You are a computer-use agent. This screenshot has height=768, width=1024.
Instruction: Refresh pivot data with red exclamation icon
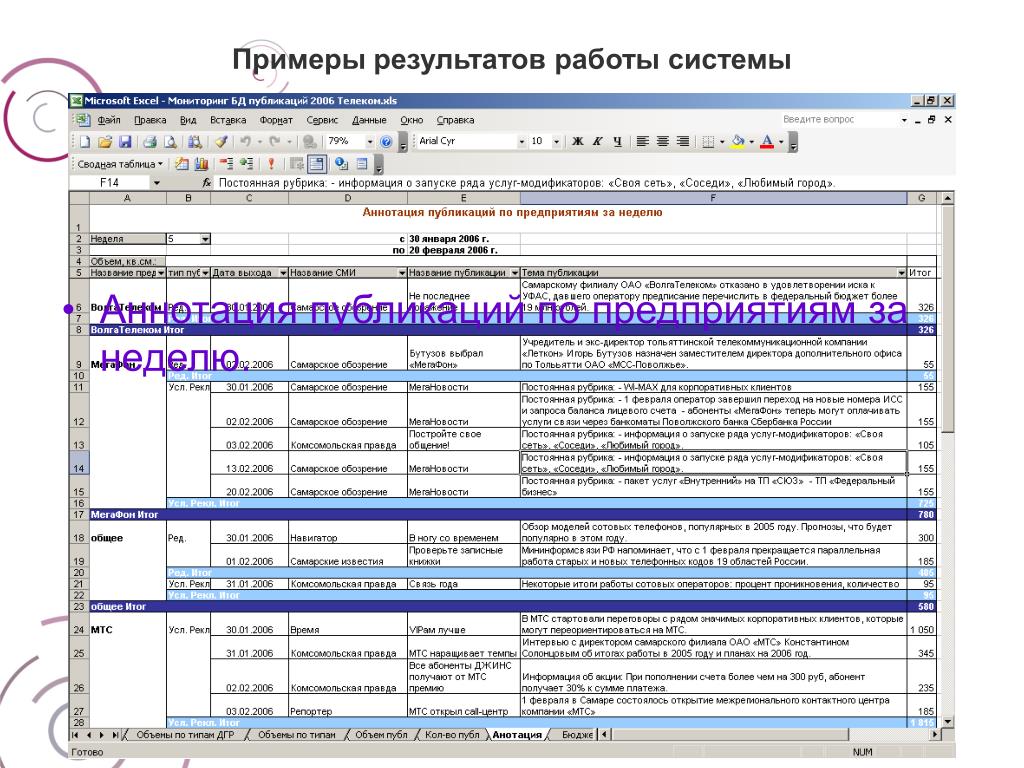pyautogui.click(x=271, y=164)
